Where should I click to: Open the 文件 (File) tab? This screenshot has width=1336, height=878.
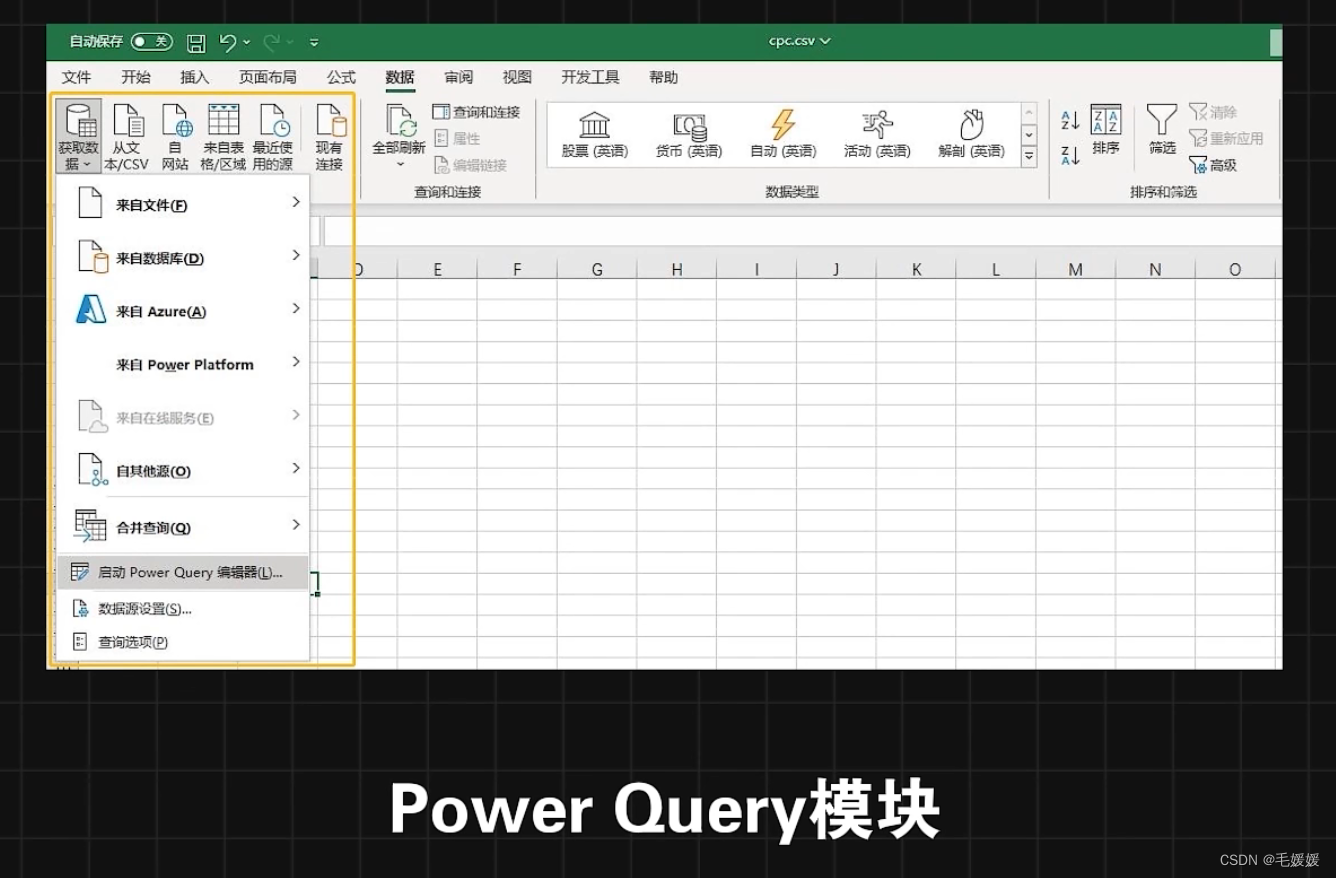tap(76, 77)
